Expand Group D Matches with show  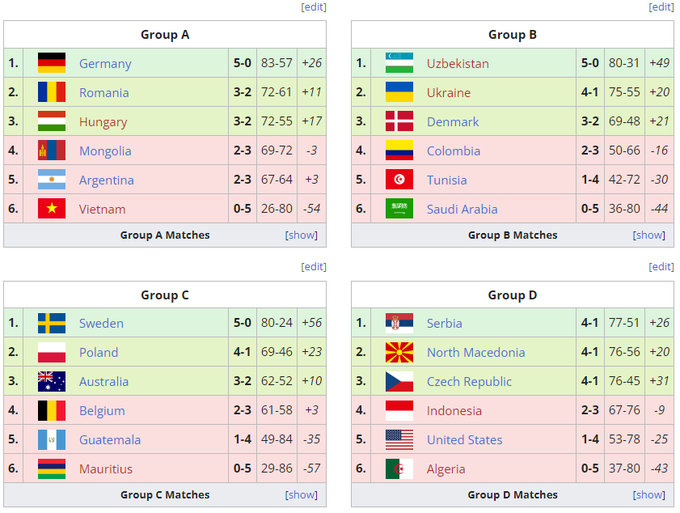(x=649, y=495)
